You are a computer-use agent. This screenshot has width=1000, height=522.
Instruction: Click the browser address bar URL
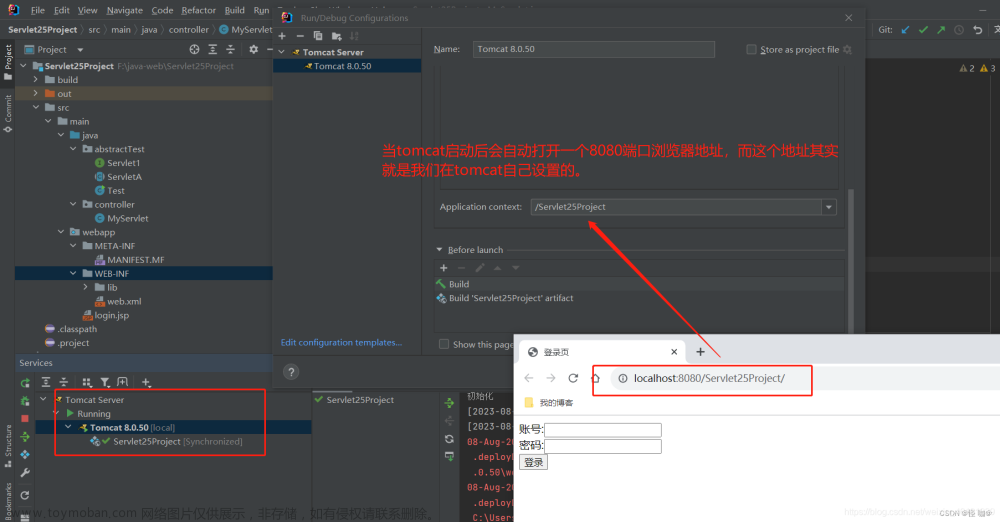click(x=709, y=378)
